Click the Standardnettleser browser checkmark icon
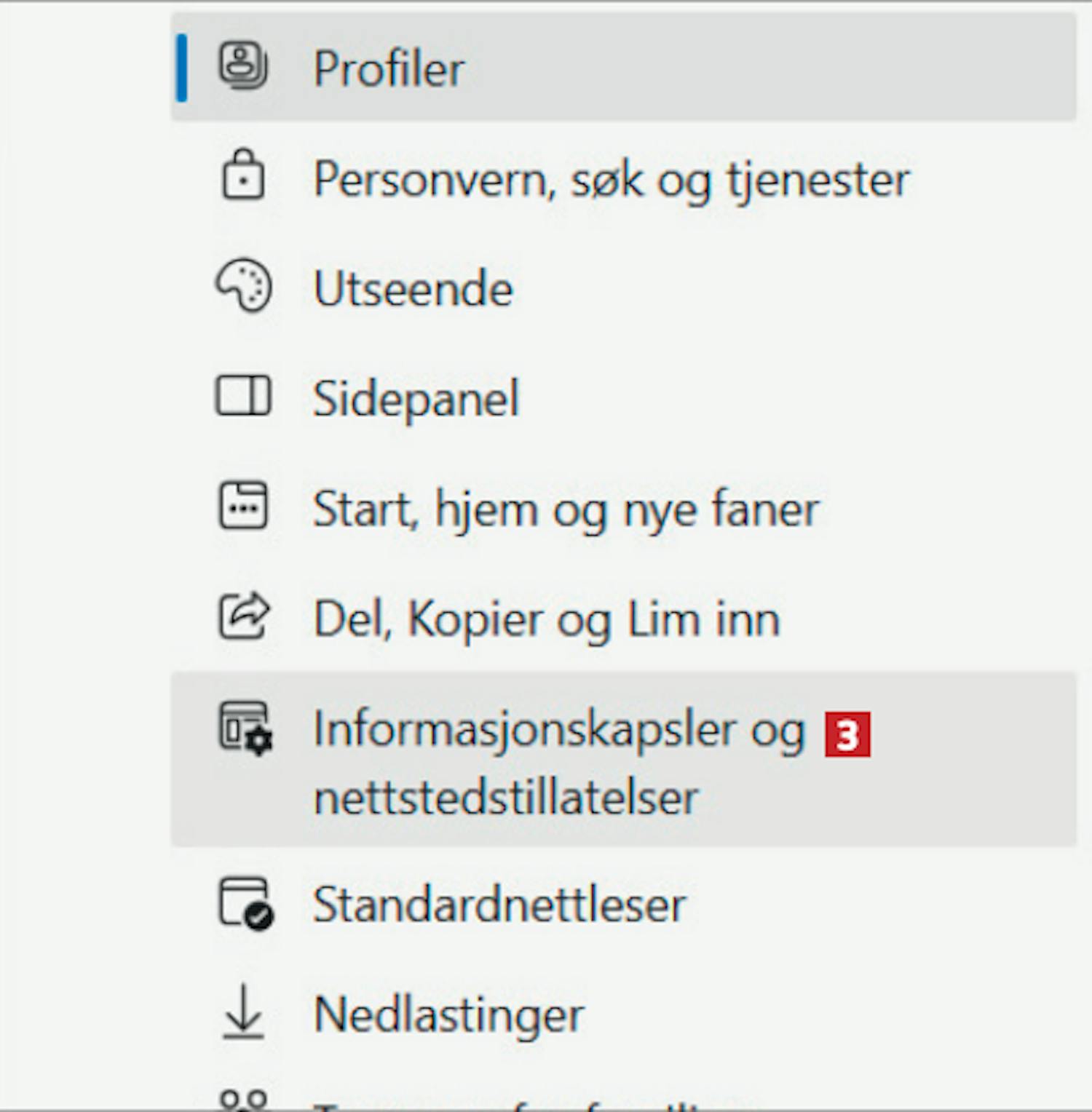The width and height of the screenshot is (1092, 1112). (x=245, y=903)
